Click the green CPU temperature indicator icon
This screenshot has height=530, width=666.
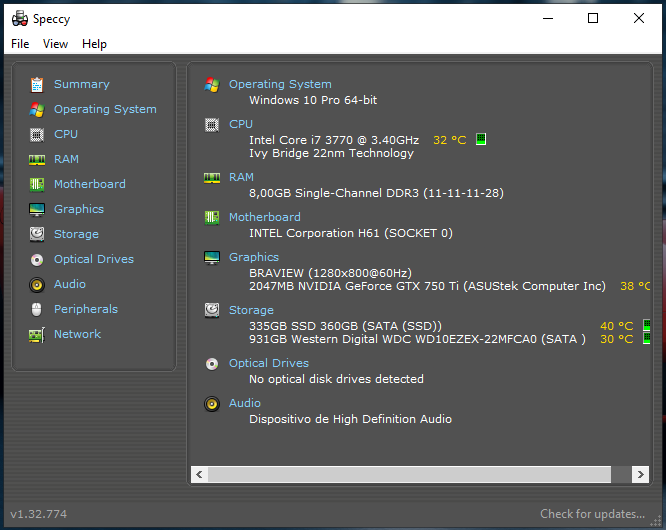point(481,139)
